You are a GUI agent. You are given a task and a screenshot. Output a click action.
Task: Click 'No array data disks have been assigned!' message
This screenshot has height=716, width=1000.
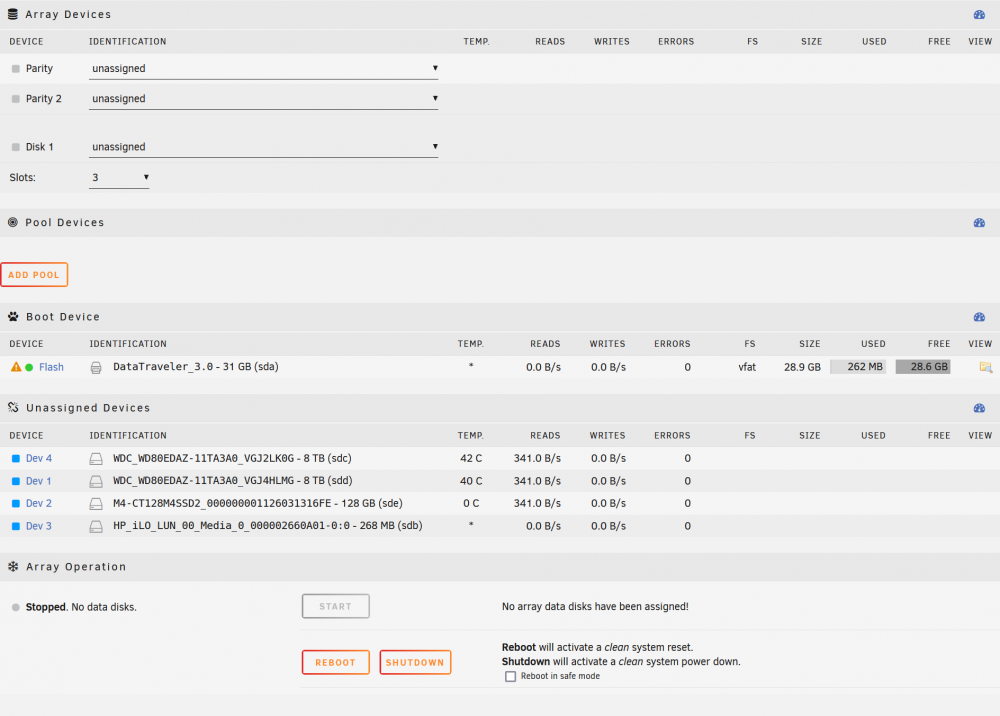pos(595,607)
